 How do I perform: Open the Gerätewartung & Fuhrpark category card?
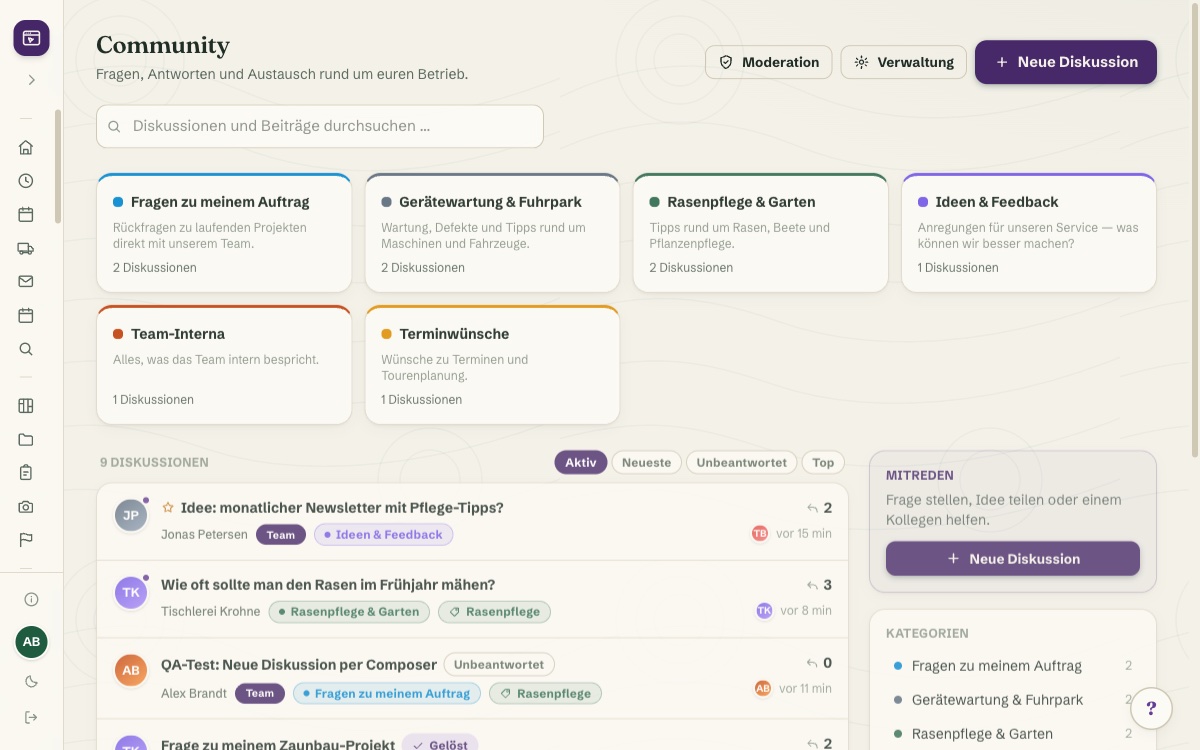tap(492, 233)
